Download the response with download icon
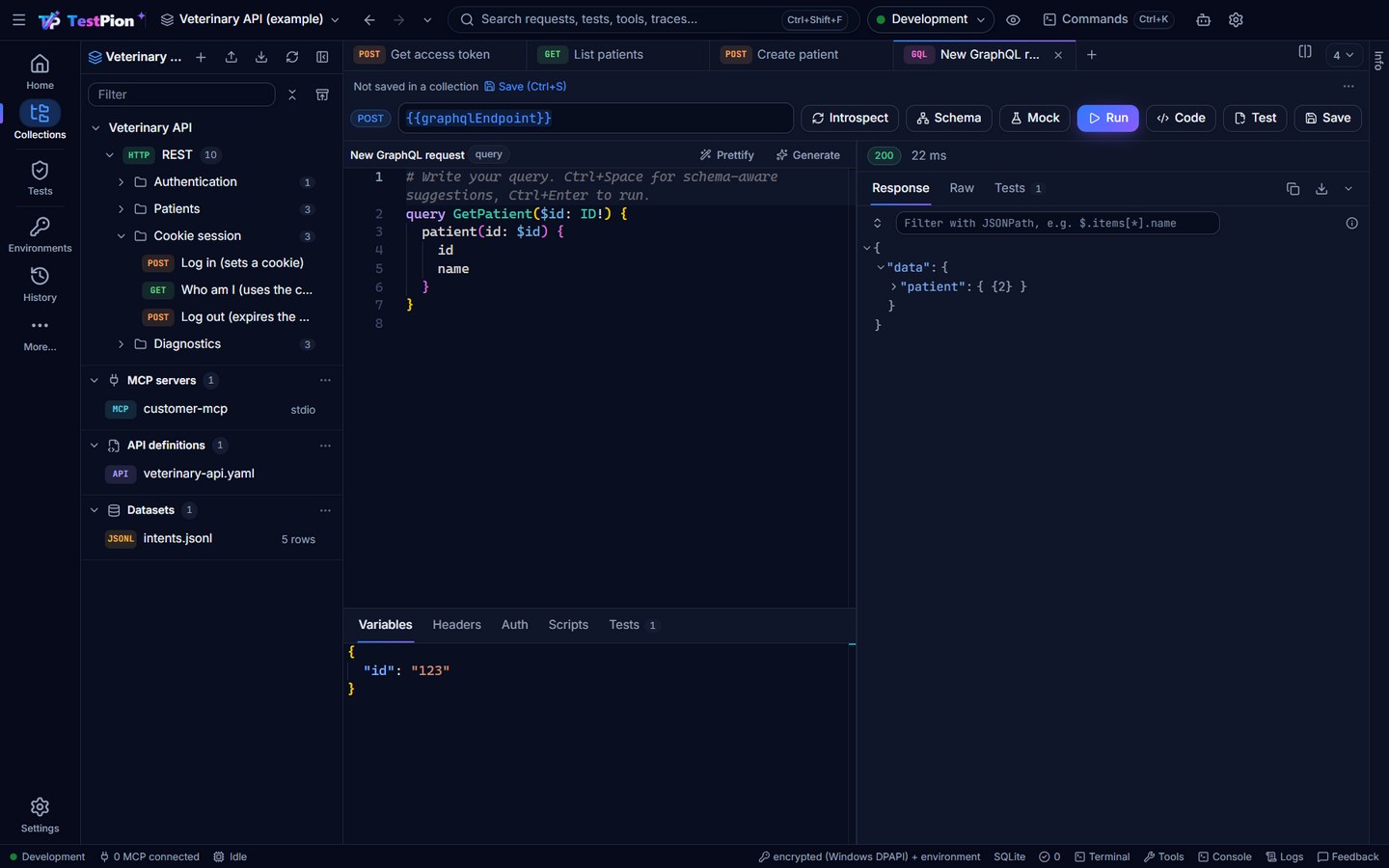This screenshot has height=868, width=1389. 1321,189
